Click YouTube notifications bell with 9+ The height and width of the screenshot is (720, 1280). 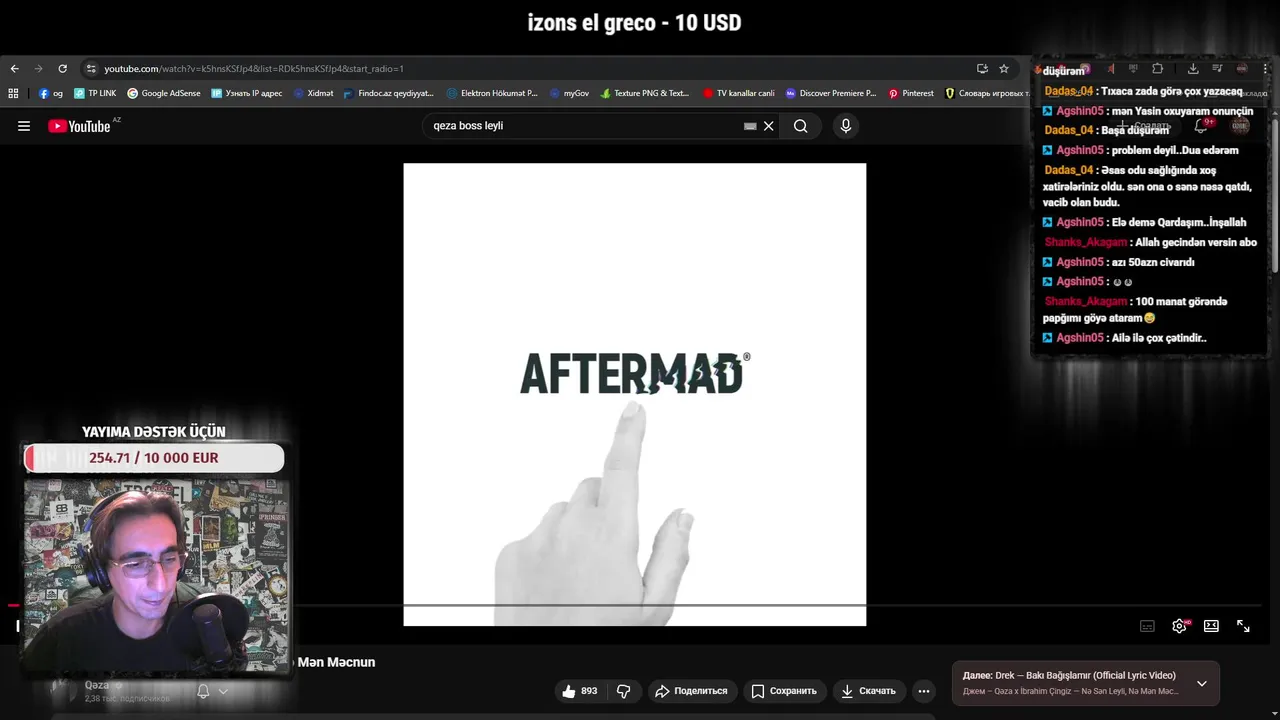point(1202,126)
